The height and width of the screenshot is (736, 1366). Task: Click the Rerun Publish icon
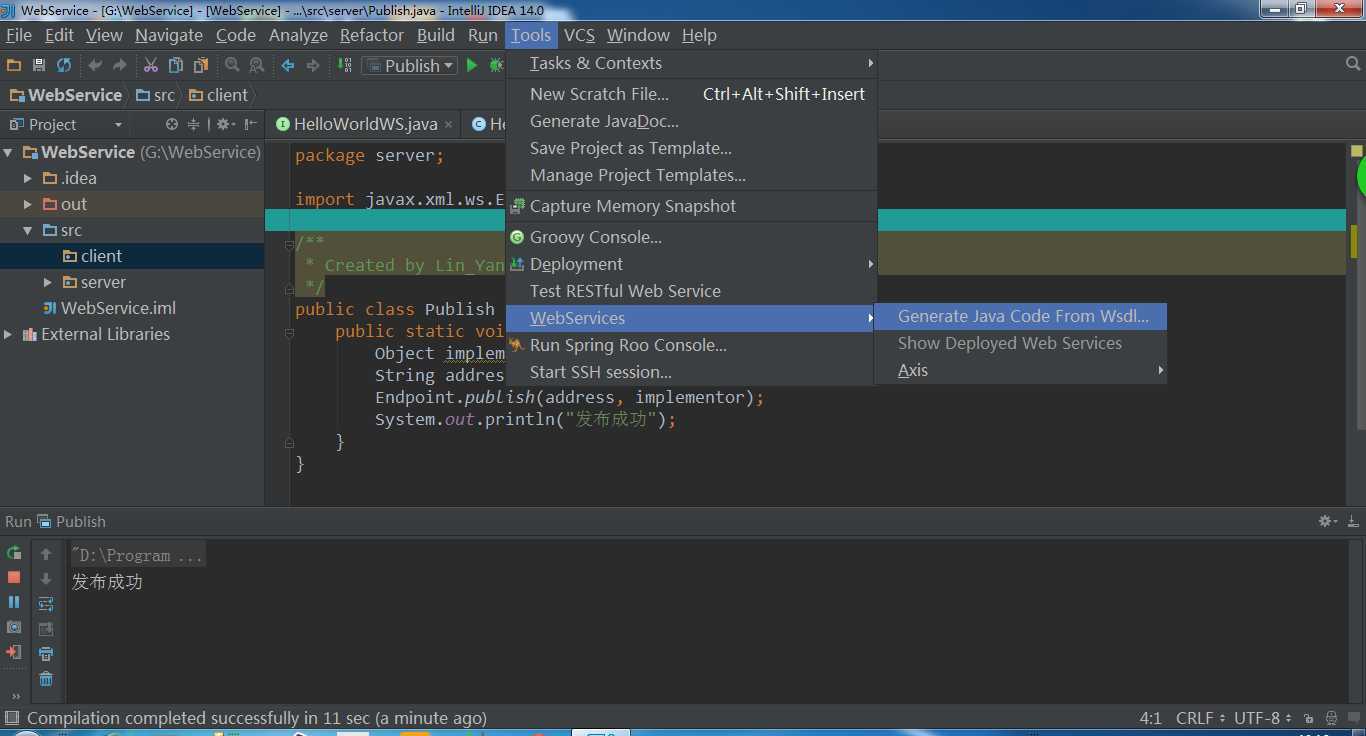(14, 553)
